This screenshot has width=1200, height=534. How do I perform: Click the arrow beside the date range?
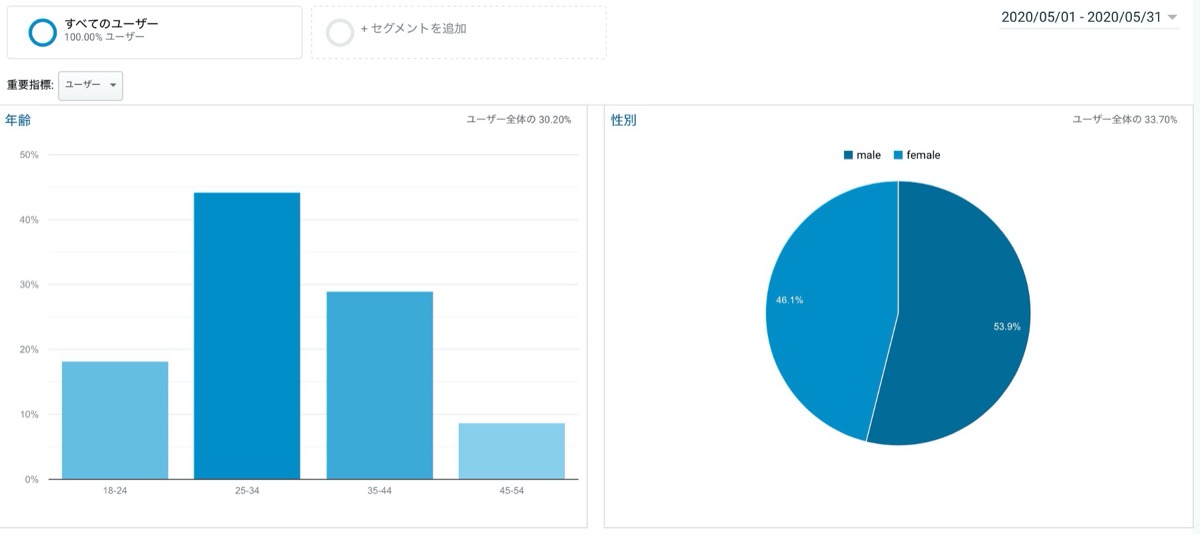[1172, 17]
